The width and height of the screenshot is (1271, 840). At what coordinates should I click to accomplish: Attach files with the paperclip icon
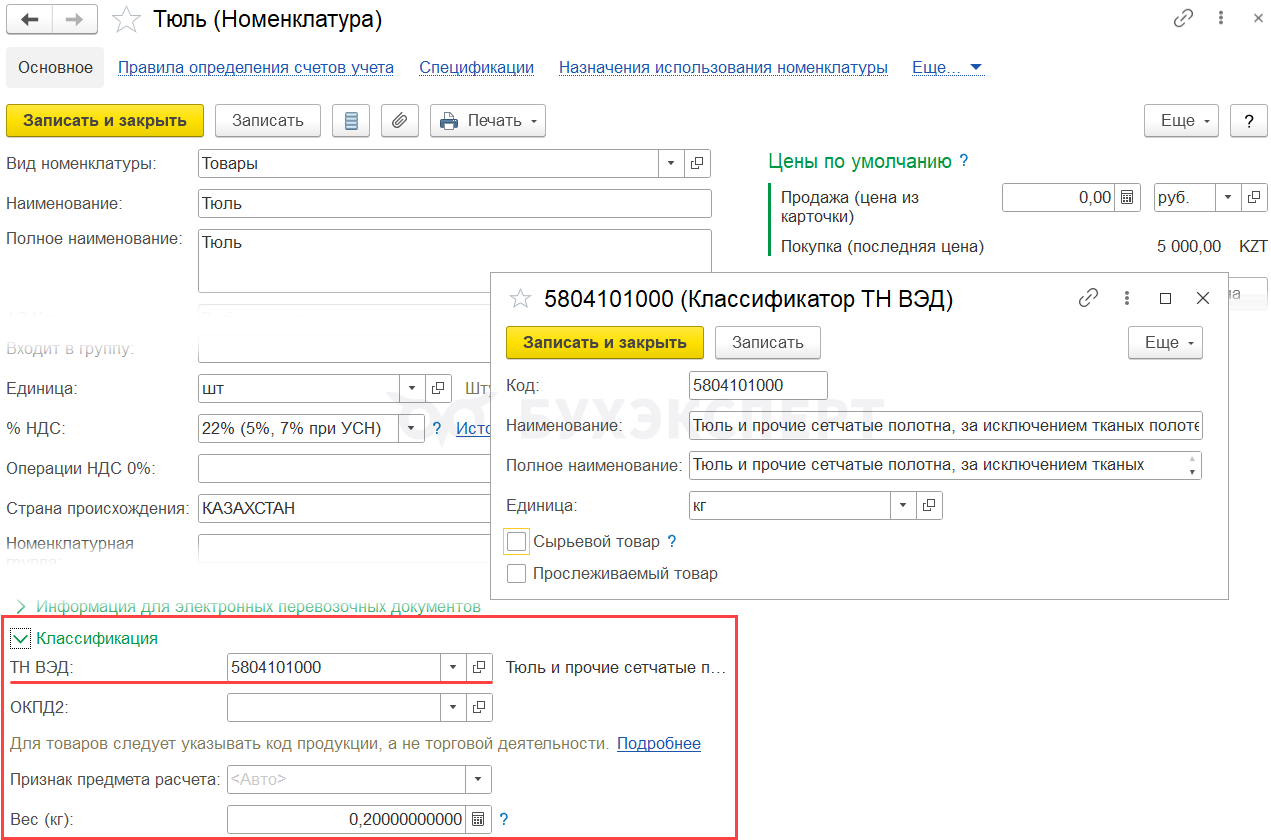(x=399, y=120)
